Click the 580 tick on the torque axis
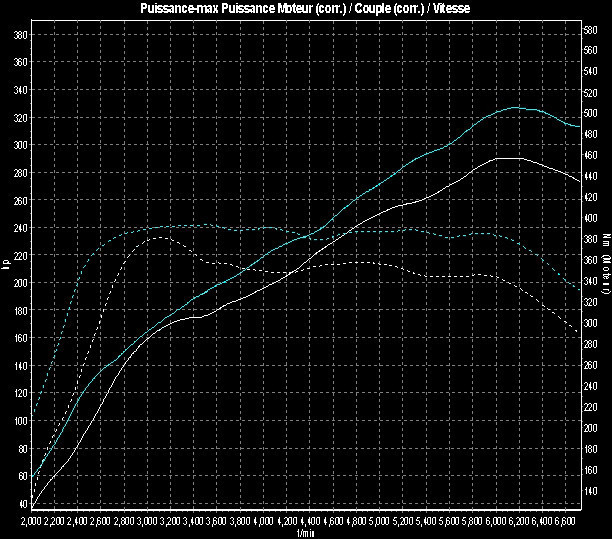 [591, 30]
